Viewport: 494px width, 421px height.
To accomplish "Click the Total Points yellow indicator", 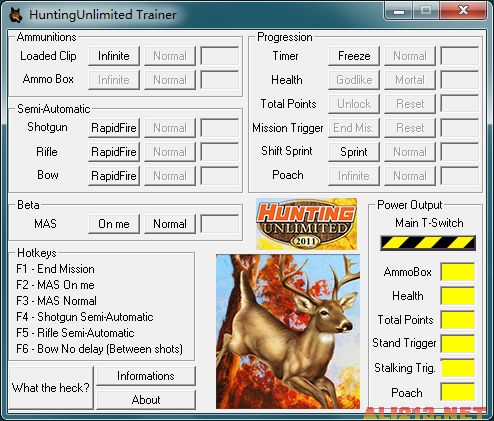I will click(458, 320).
